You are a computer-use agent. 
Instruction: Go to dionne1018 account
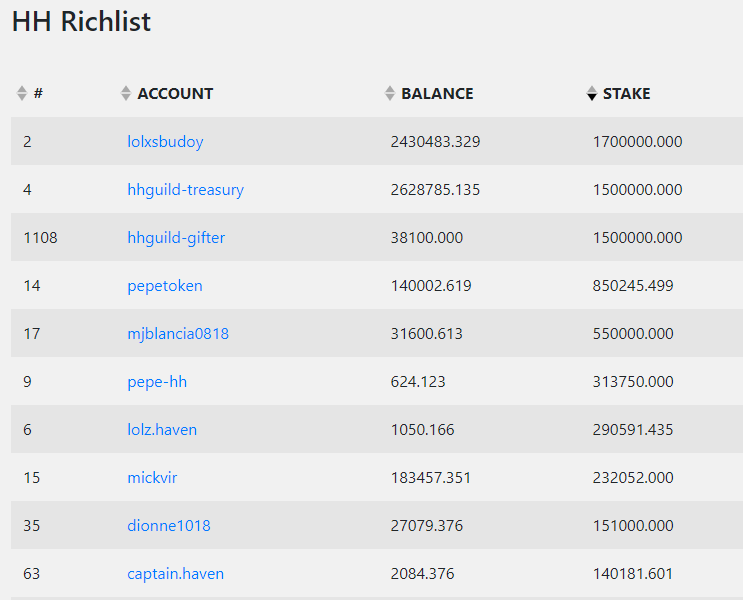coord(169,526)
